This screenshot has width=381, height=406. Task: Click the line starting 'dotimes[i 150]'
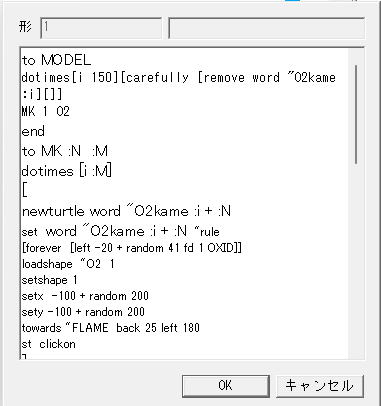pyautogui.click(x=178, y=78)
